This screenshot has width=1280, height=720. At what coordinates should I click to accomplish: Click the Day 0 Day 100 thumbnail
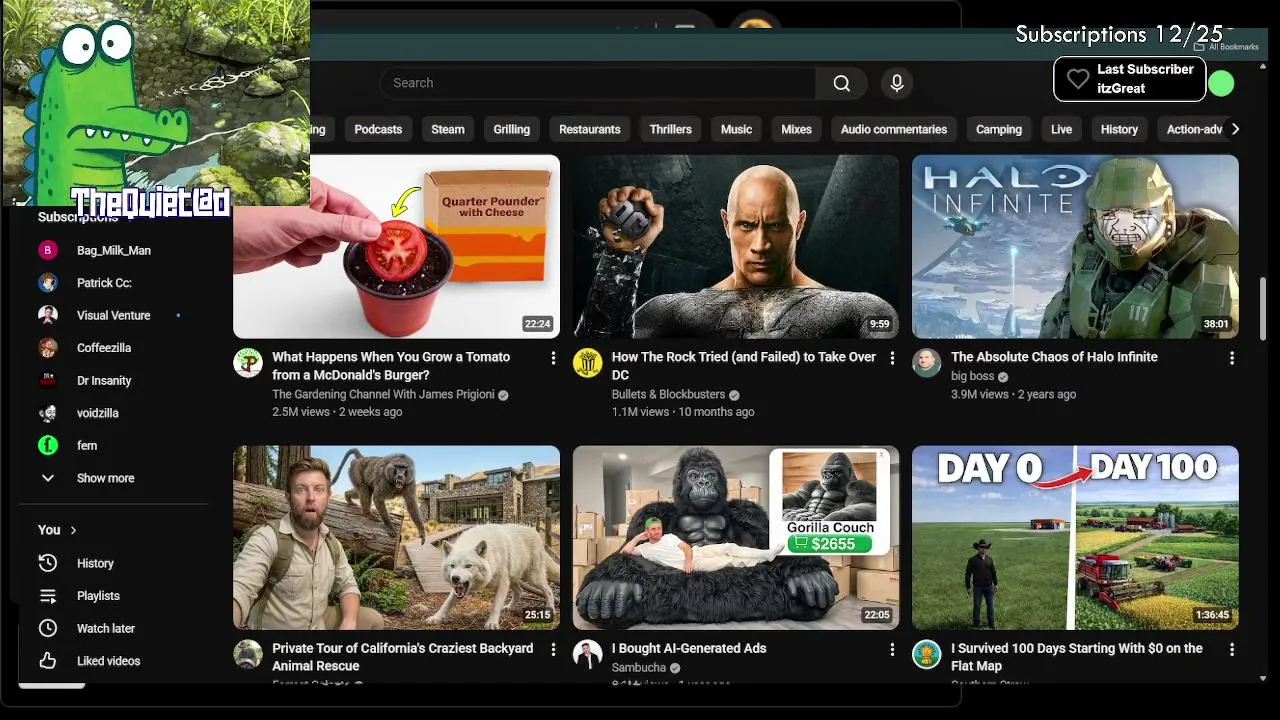point(1075,538)
